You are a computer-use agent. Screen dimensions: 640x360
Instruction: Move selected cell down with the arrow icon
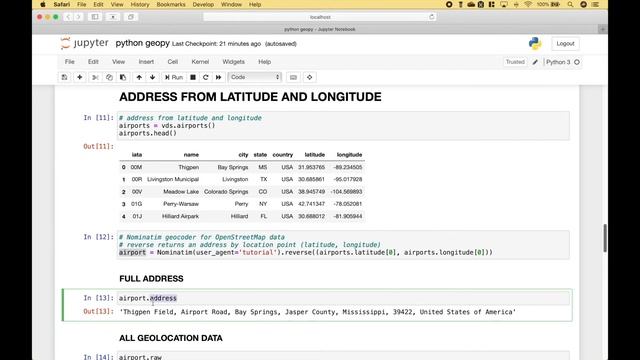(153, 77)
